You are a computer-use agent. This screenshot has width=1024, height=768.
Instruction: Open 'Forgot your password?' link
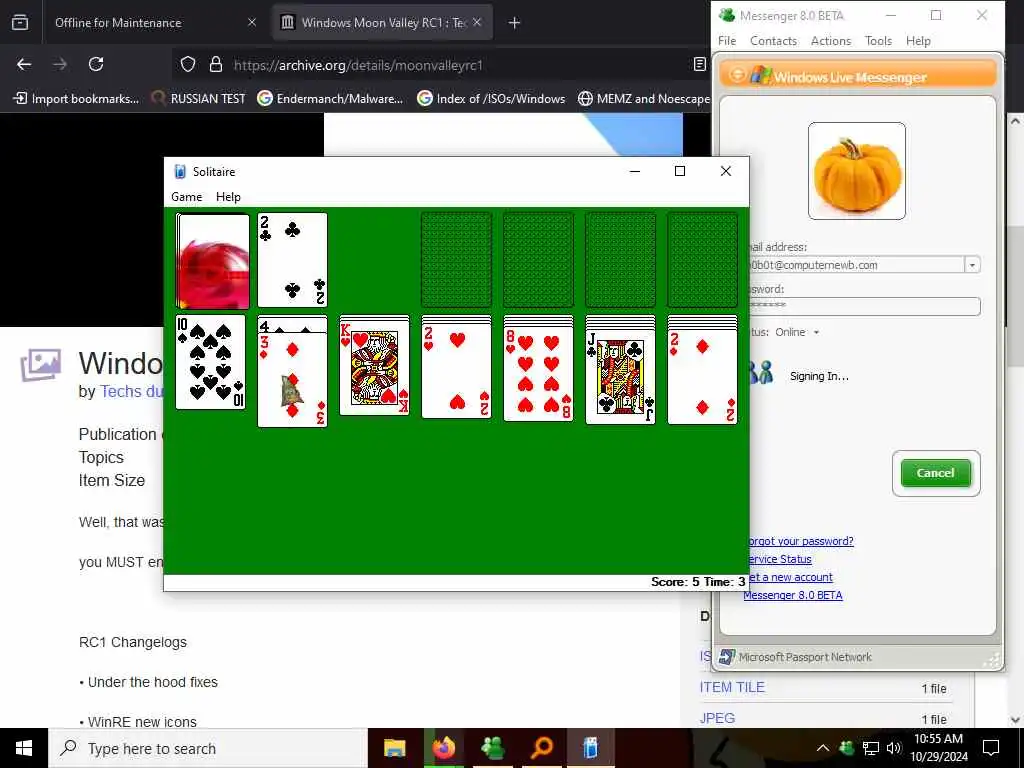800,541
